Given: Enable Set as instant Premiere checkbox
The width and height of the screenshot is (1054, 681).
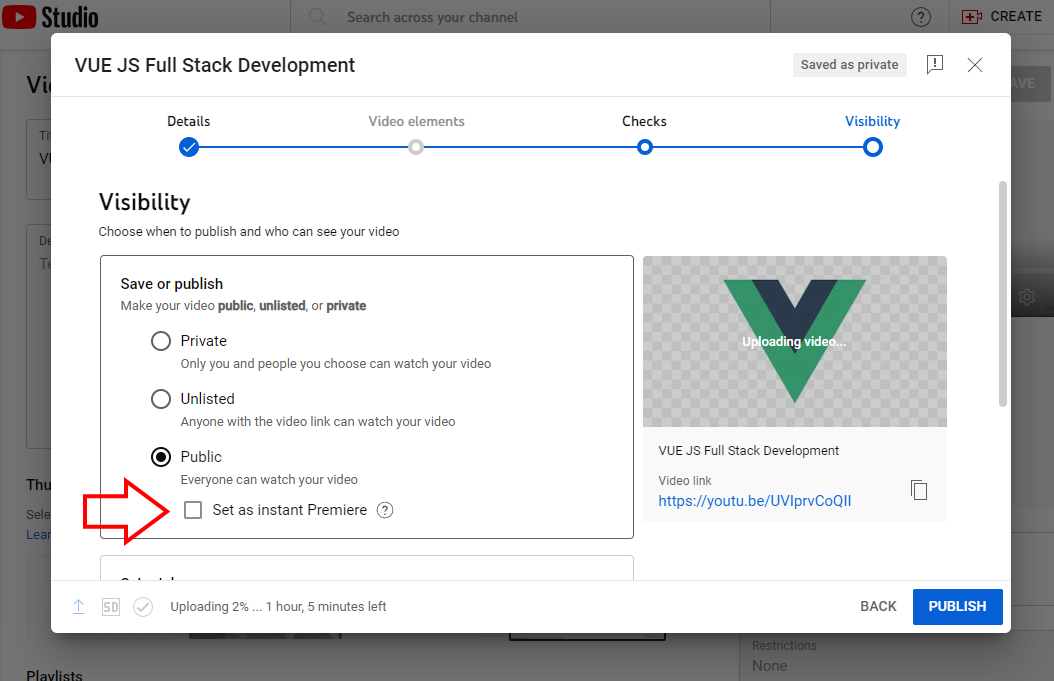Looking at the screenshot, I should (193, 510).
